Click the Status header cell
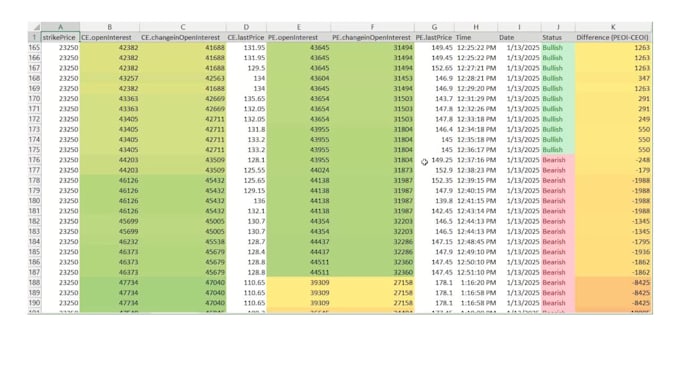Viewport: 680px width, 383px height. click(558, 37)
